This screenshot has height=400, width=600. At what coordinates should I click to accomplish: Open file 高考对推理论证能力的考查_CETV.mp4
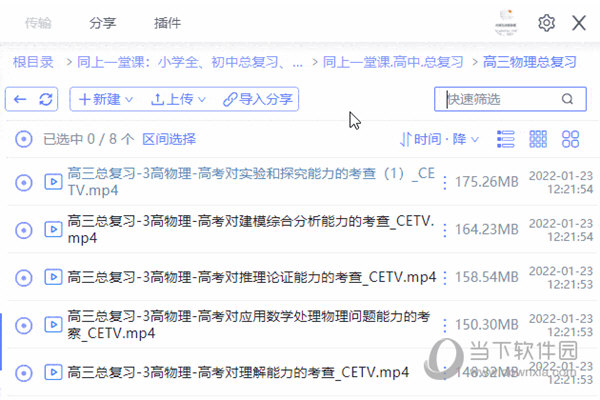pyautogui.click(x=252, y=277)
